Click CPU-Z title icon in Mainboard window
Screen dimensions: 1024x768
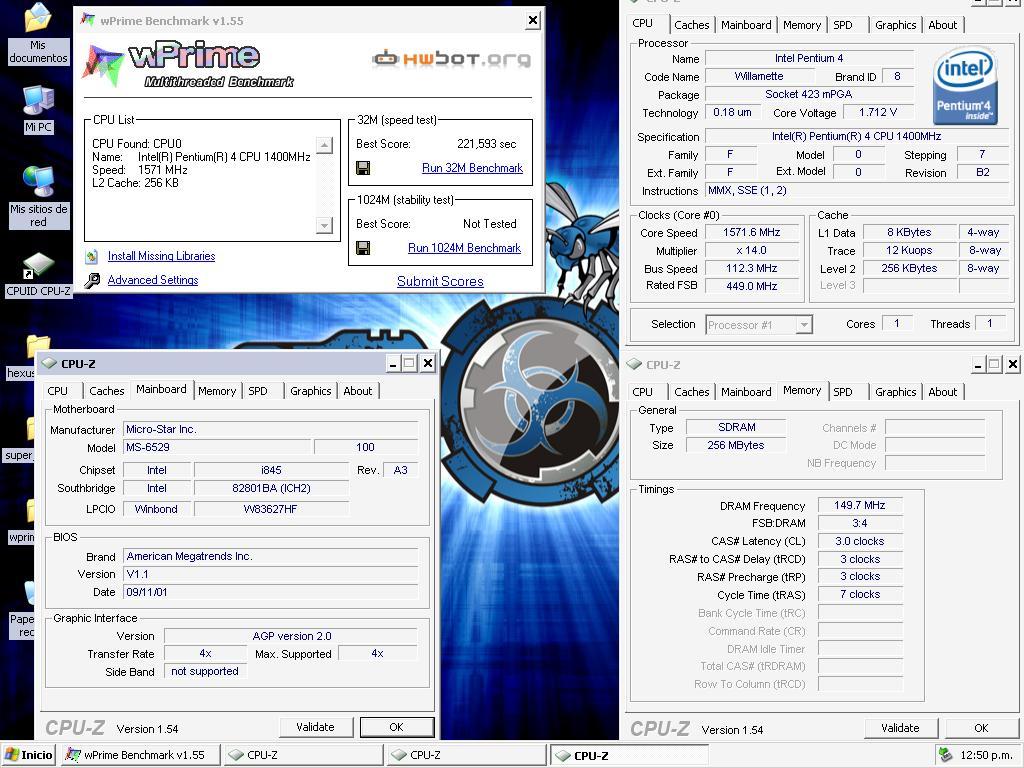(x=48, y=363)
